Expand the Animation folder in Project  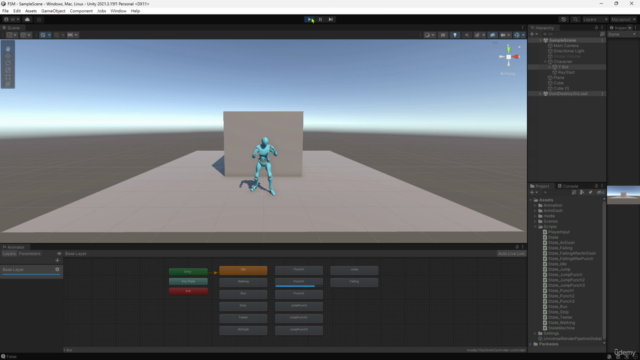click(x=536, y=205)
